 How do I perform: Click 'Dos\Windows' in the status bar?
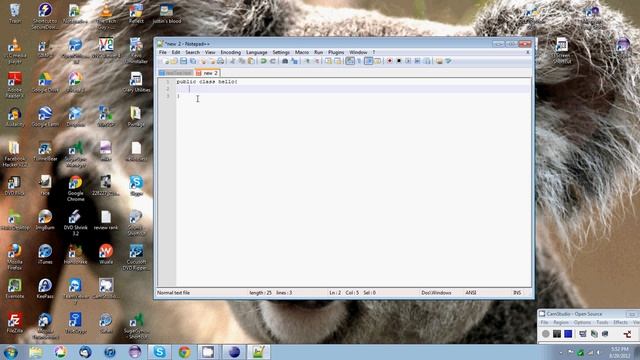pos(436,293)
